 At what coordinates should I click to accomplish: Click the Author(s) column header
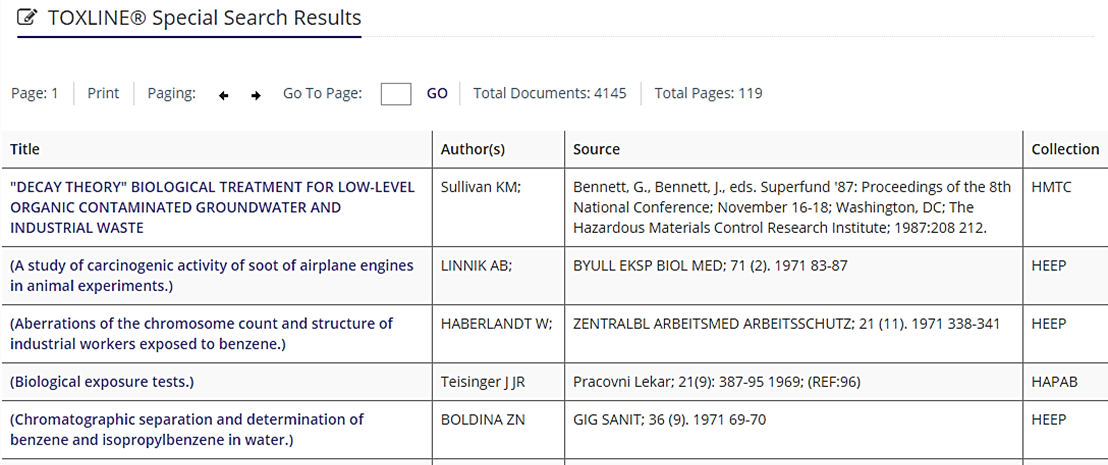point(473,149)
